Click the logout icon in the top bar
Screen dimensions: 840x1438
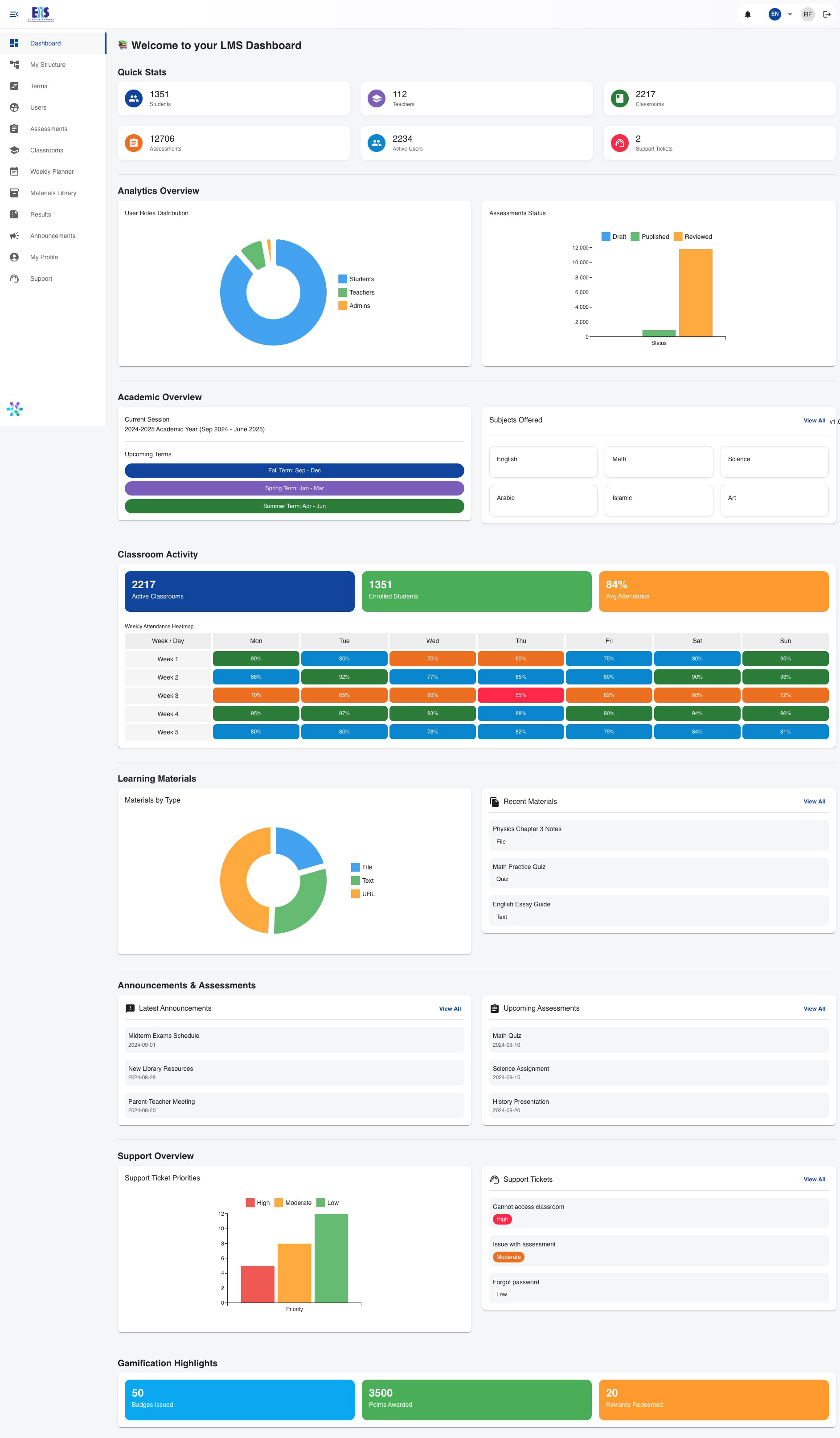[827, 14]
